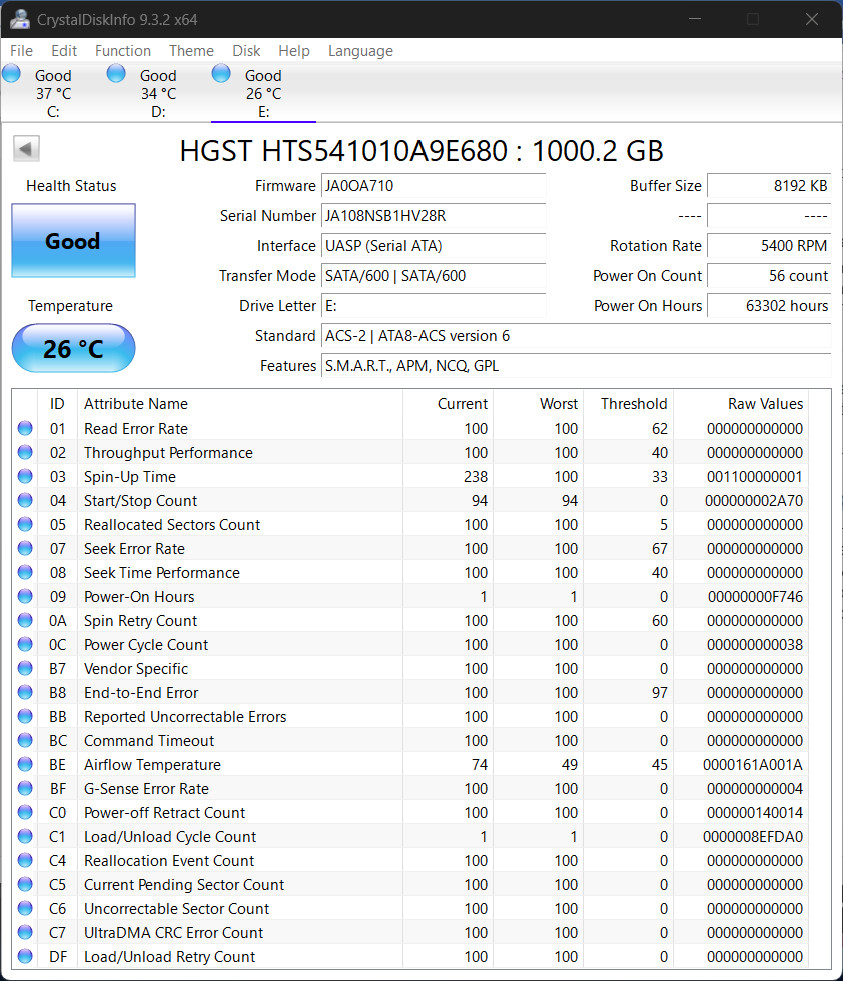Click the status dot for UltraDMA CRC Error Count
Screen dimensions: 843x981
tap(25, 932)
